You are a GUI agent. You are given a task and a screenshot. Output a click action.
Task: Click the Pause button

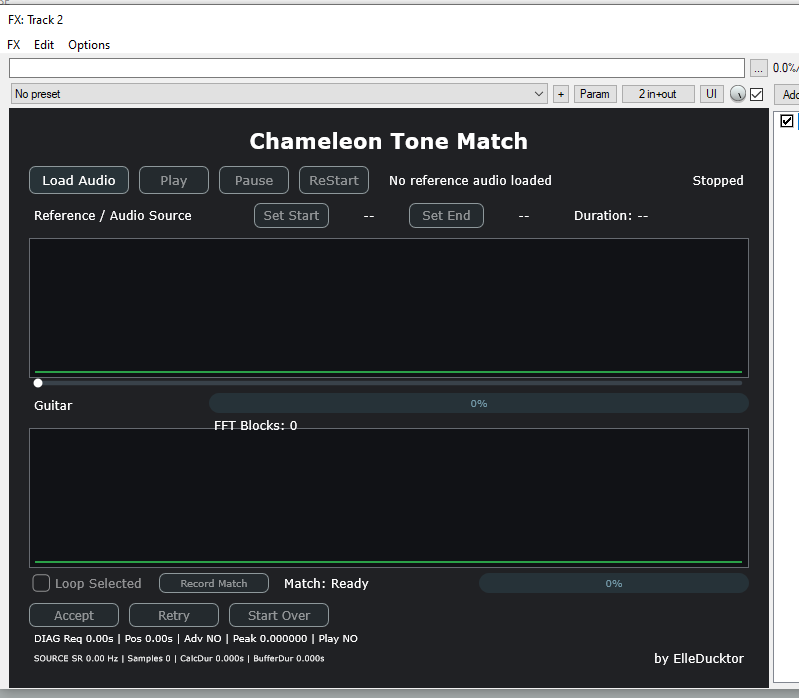[254, 180]
